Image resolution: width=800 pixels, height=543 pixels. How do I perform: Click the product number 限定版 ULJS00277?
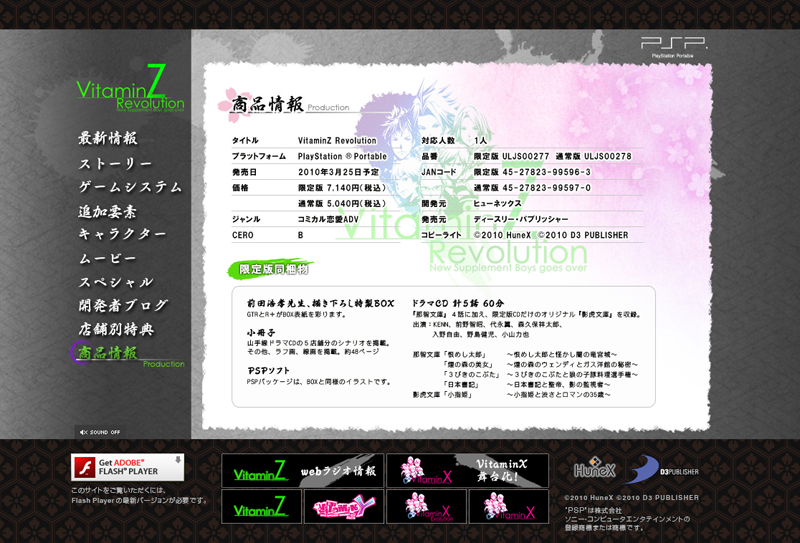coord(511,156)
